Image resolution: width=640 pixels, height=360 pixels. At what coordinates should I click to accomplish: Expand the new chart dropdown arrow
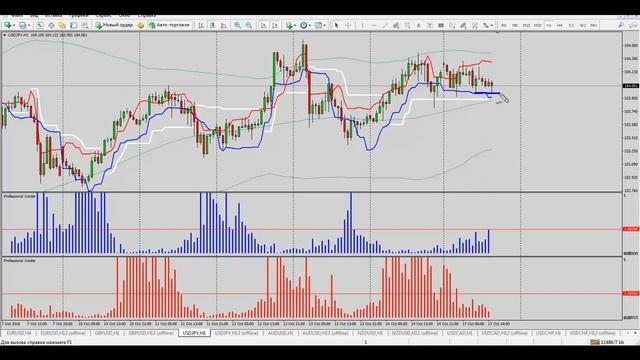pyautogui.click(x=13, y=25)
